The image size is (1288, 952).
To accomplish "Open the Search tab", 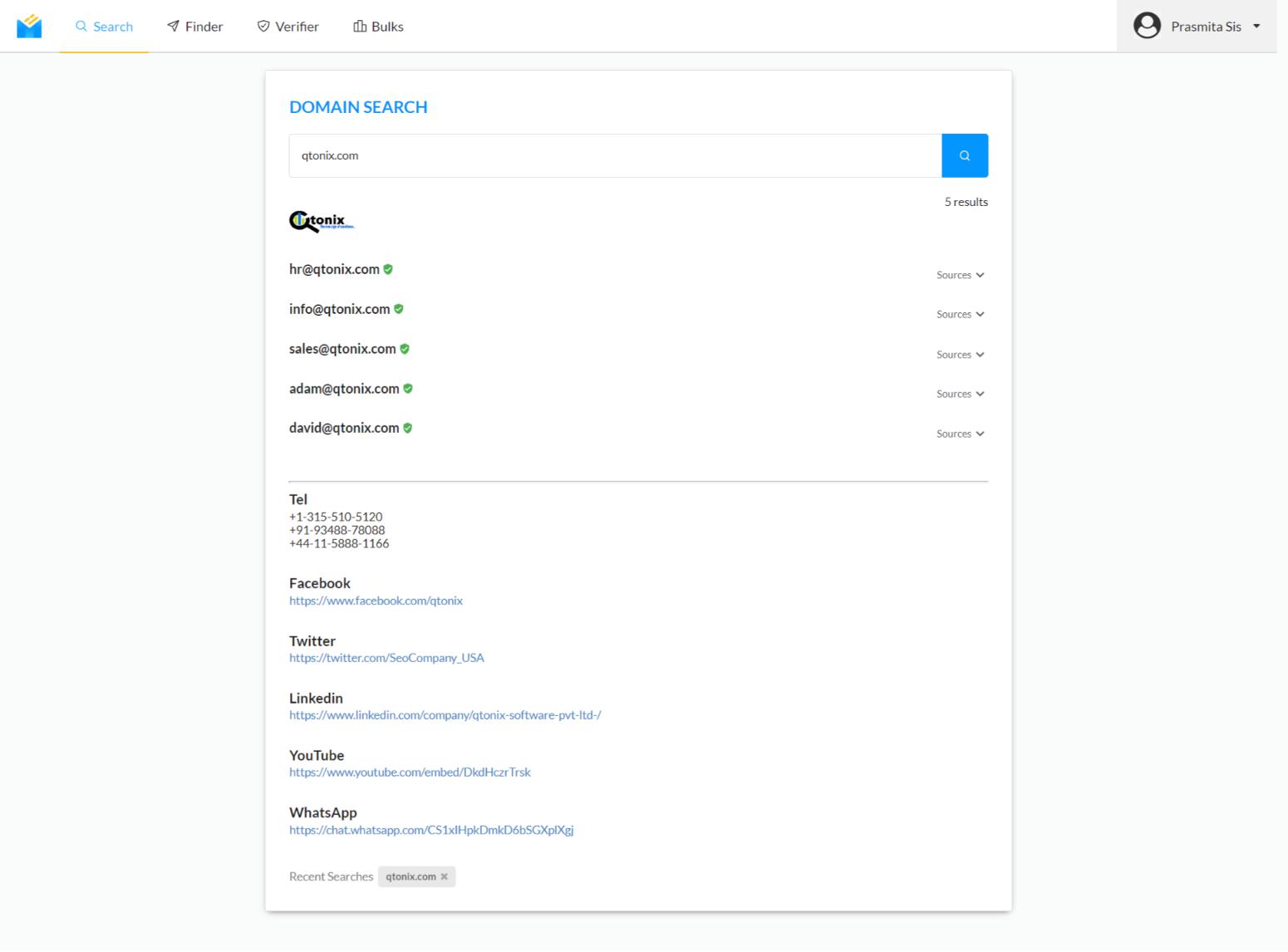I will coord(104,27).
